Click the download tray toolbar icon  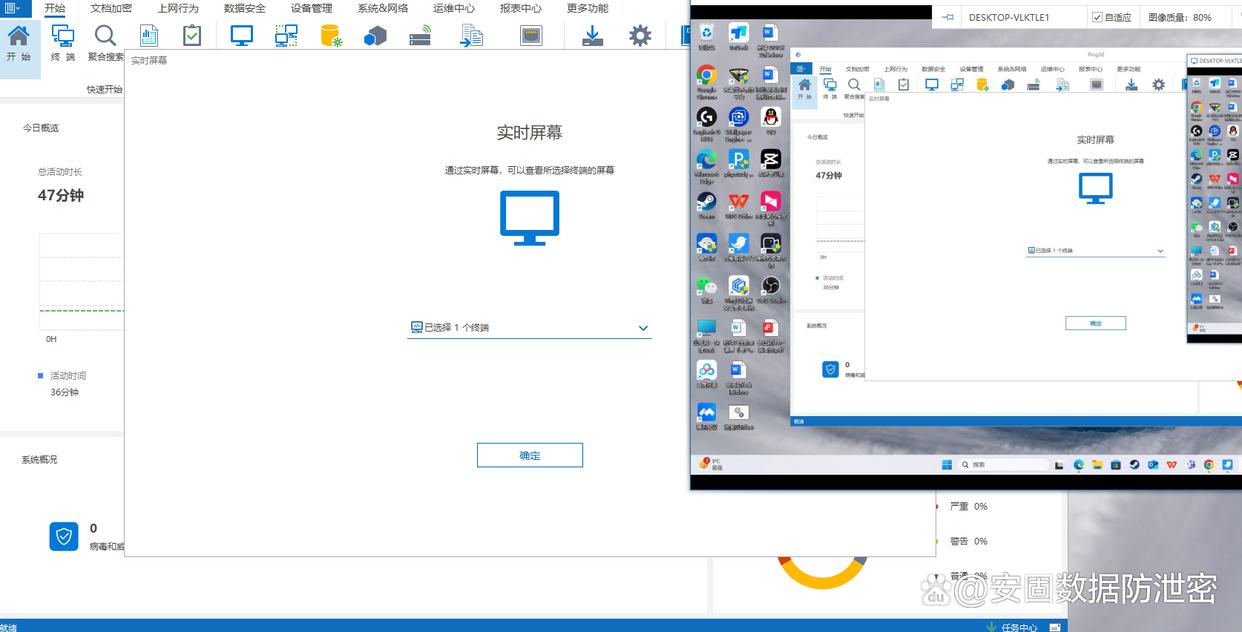(x=593, y=36)
